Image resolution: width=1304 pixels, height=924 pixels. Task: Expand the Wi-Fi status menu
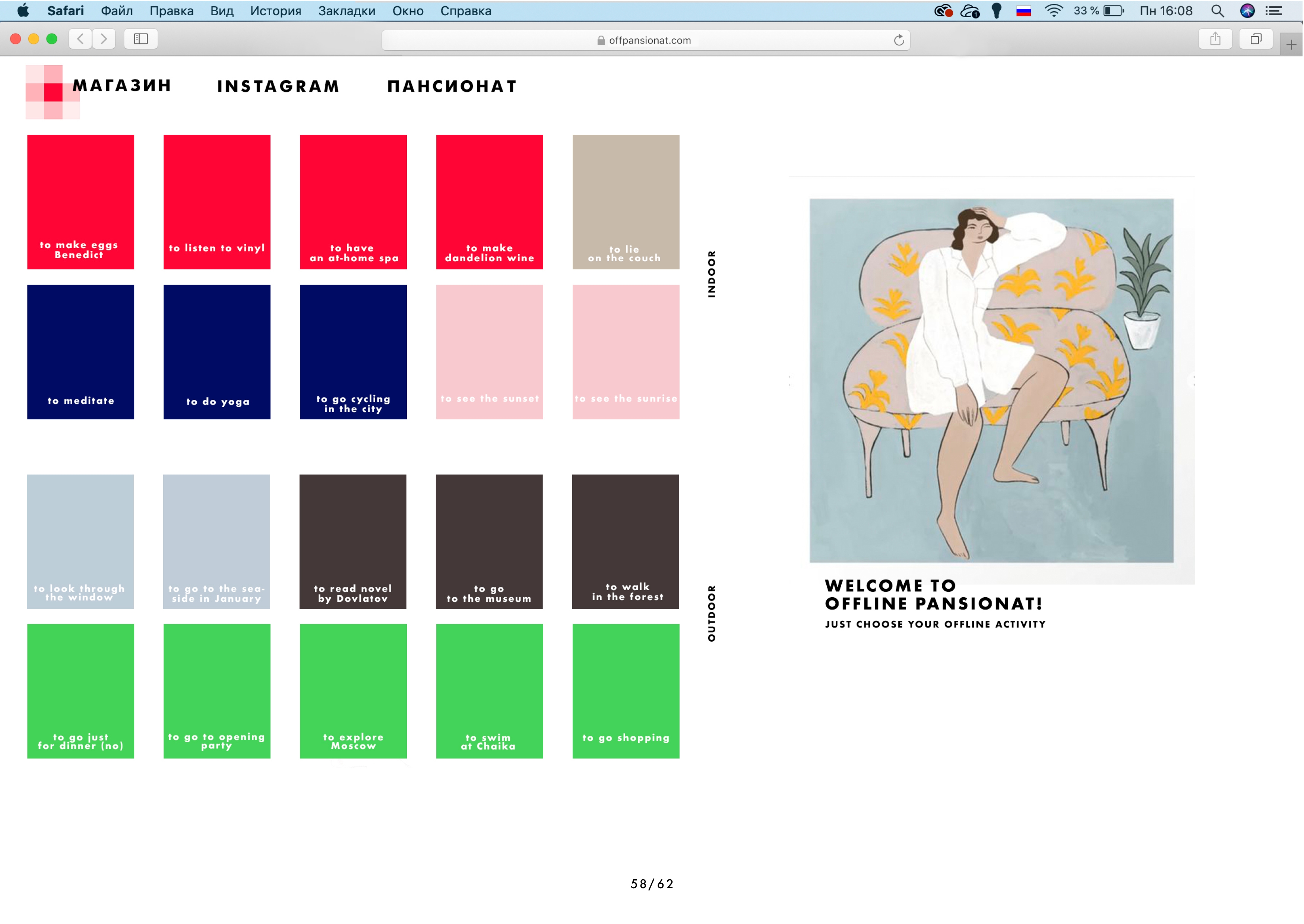point(1054,11)
